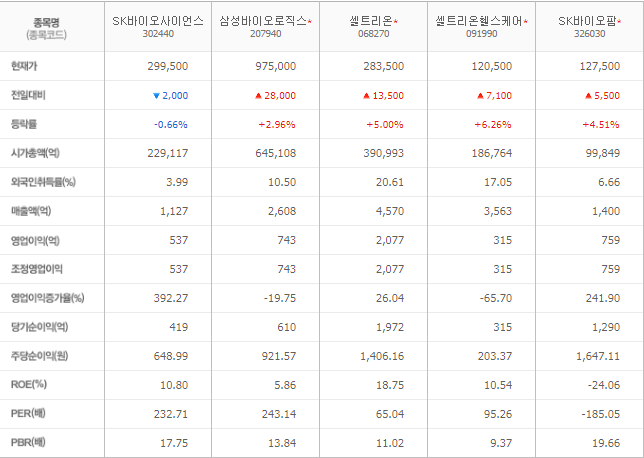The image size is (644, 458).
Task: Click the red up 28,000 change value
Action: coord(275,96)
